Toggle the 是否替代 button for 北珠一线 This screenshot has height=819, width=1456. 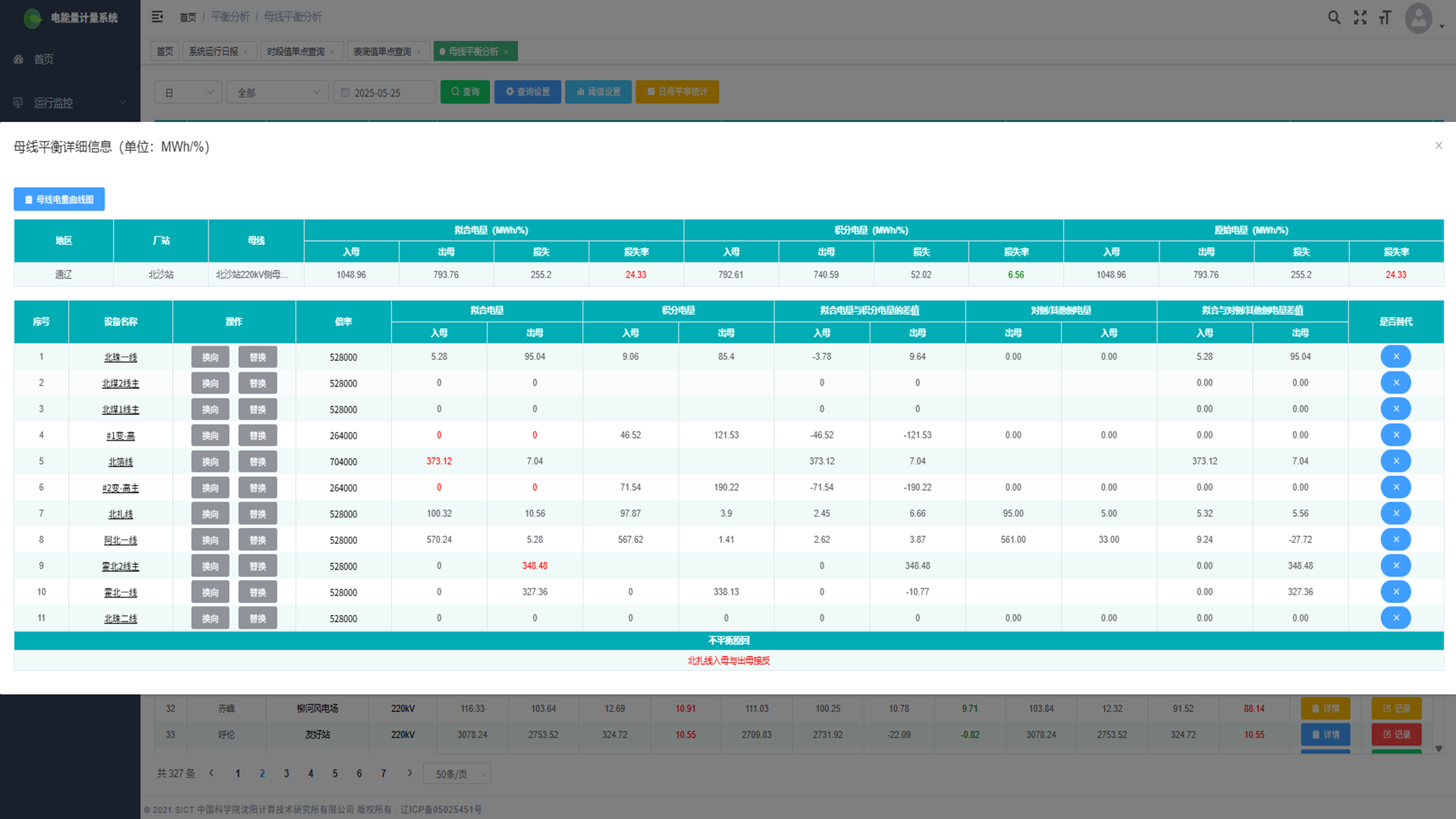(x=1395, y=356)
